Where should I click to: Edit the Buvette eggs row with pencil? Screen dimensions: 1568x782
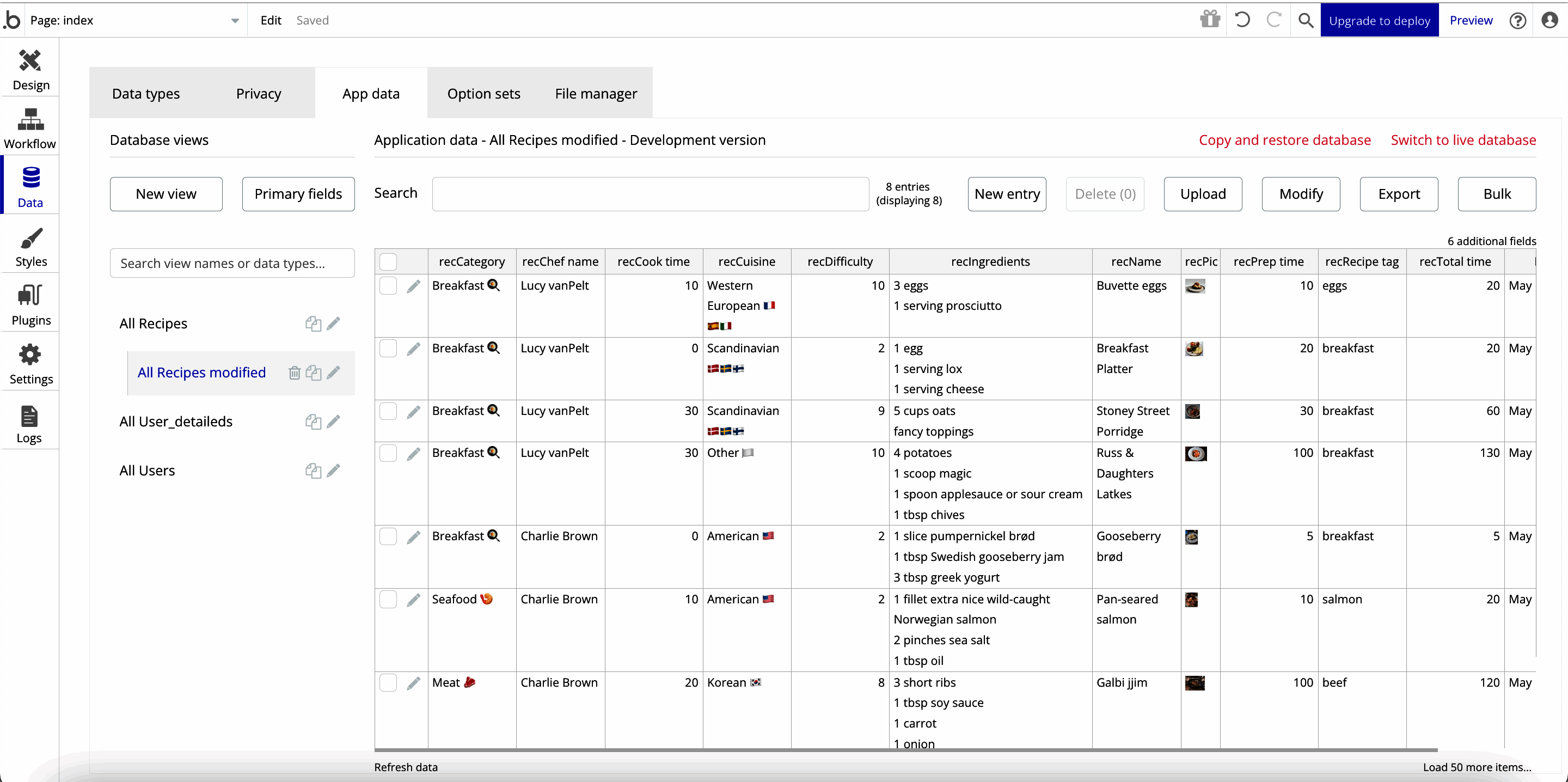(413, 286)
